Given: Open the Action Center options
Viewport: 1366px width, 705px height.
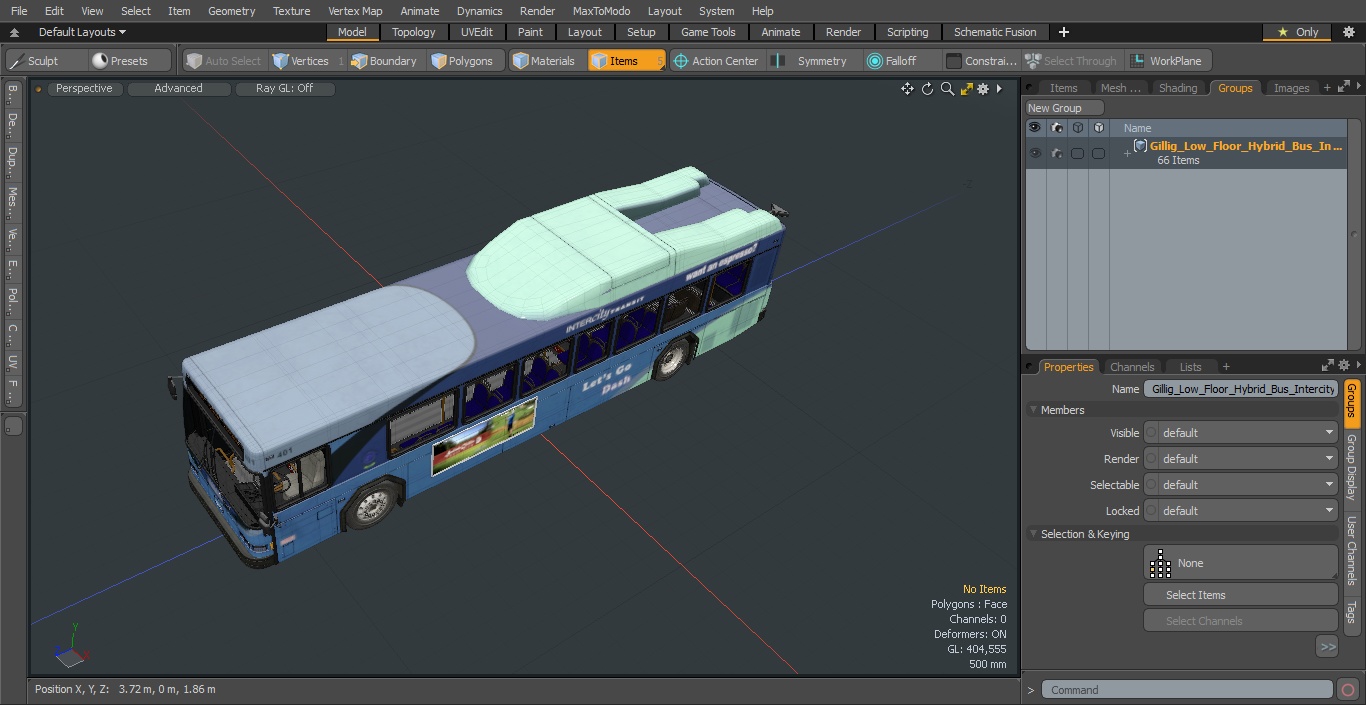Looking at the screenshot, I should click(x=715, y=61).
